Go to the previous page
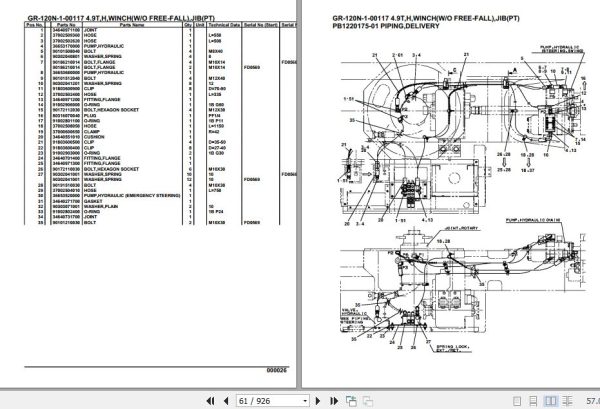 click(x=226, y=401)
